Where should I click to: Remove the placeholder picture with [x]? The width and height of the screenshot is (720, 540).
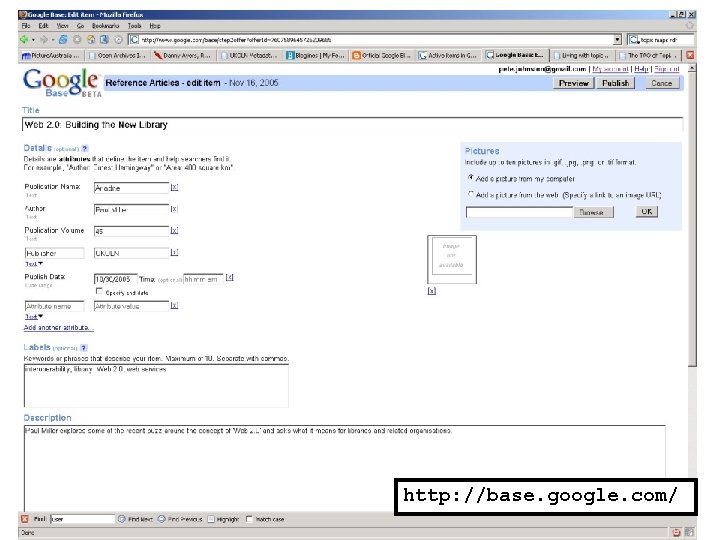[432, 291]
